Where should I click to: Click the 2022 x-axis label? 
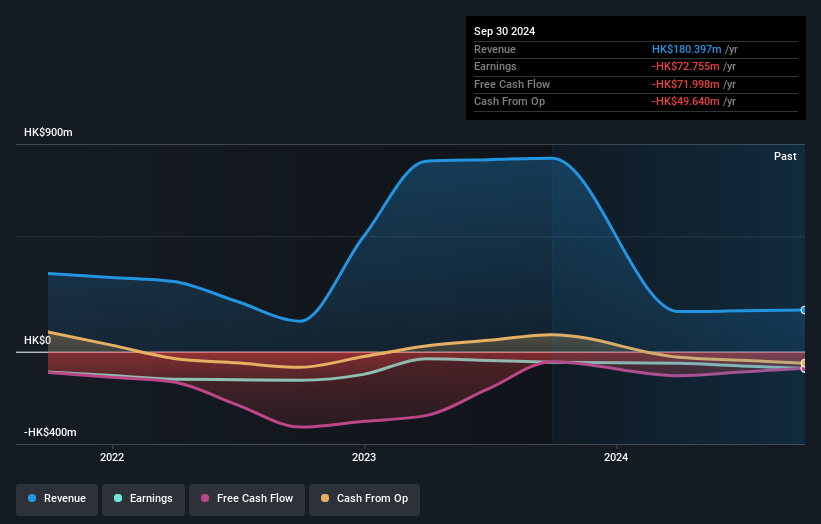[112, 458]
